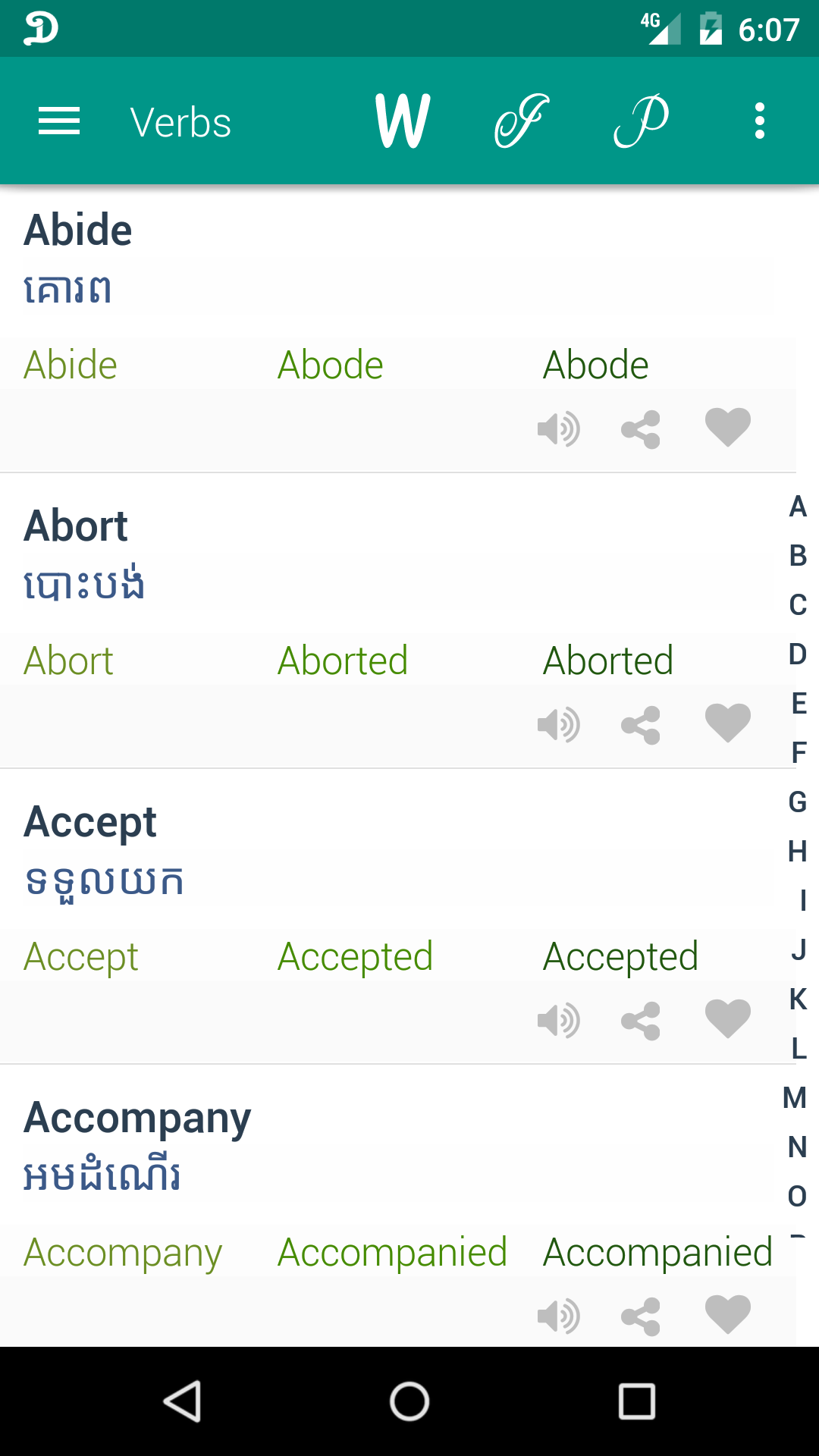Open the Accompany verb entry title
Image resolution: width=819 pixels, height=1456 pixels.
[x=137, y=1119]
